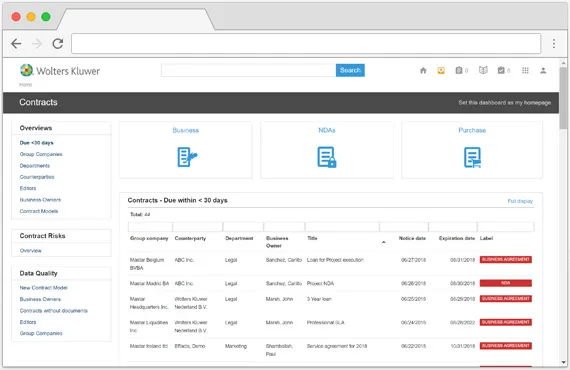Click the Wolters Kluwer logo
The width and height of the screenshot is (570, 370).
point(60,71)
